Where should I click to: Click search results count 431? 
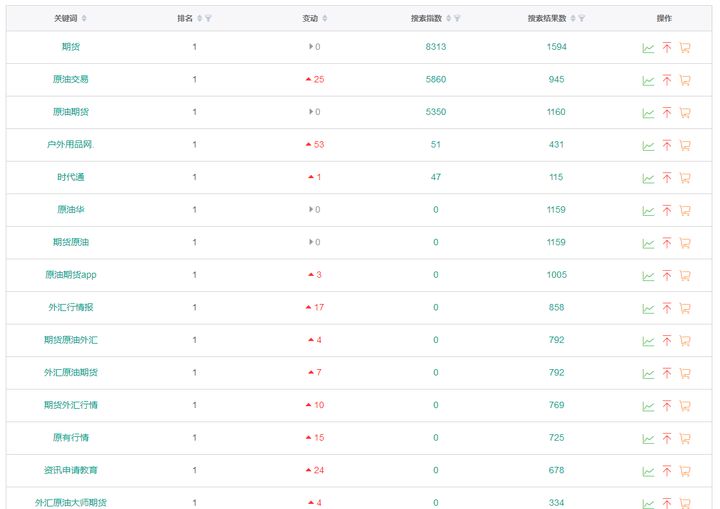[x=556, y=144]
